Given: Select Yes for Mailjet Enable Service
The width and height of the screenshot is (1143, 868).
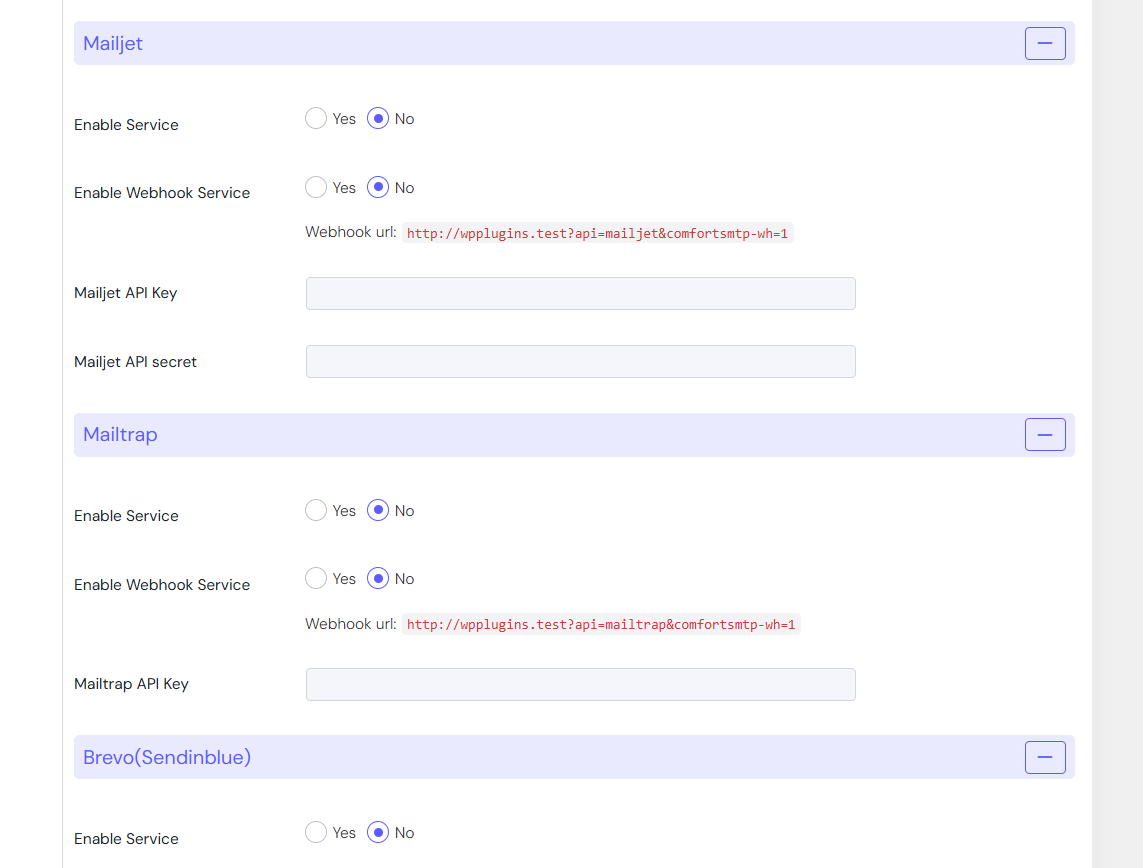Looking at the screenshot, I should 316,118.
